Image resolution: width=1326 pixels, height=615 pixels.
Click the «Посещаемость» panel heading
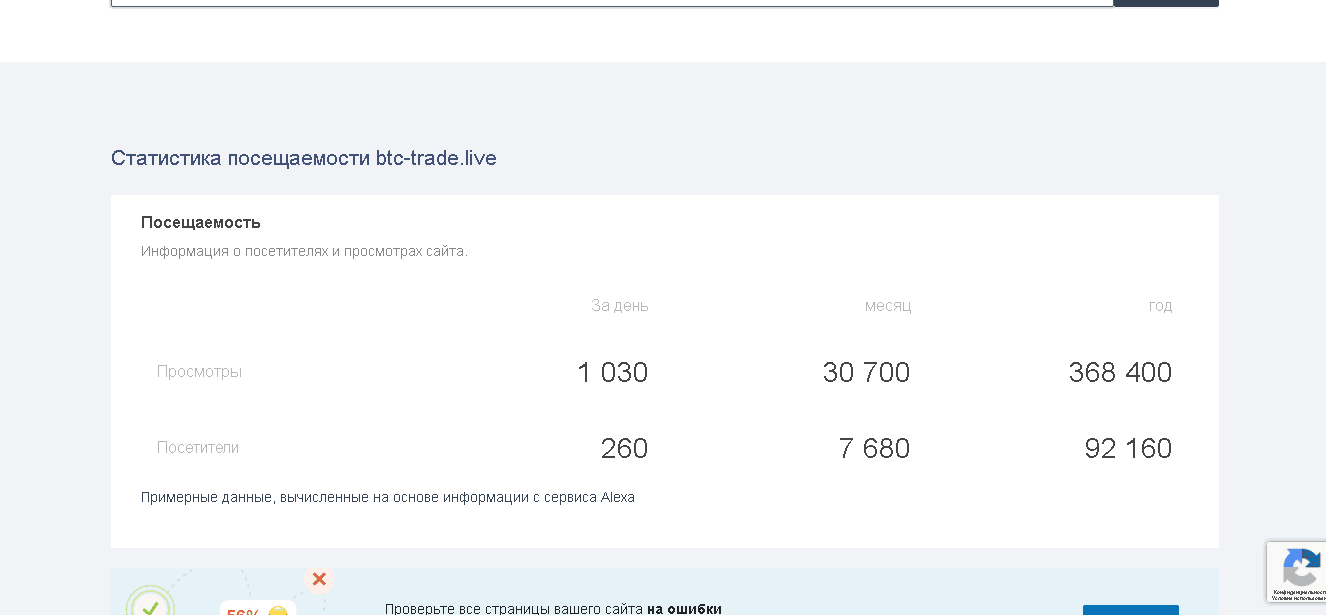[200, 222]
